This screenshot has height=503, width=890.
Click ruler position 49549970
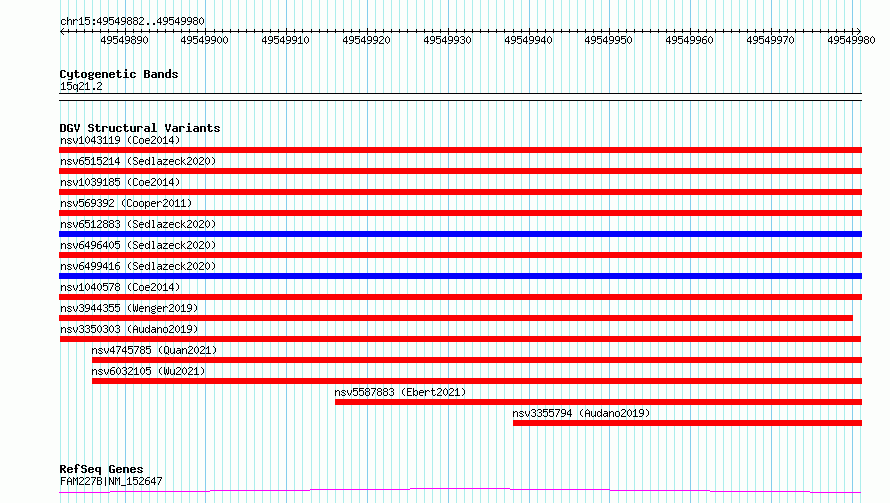coord(771,40)
